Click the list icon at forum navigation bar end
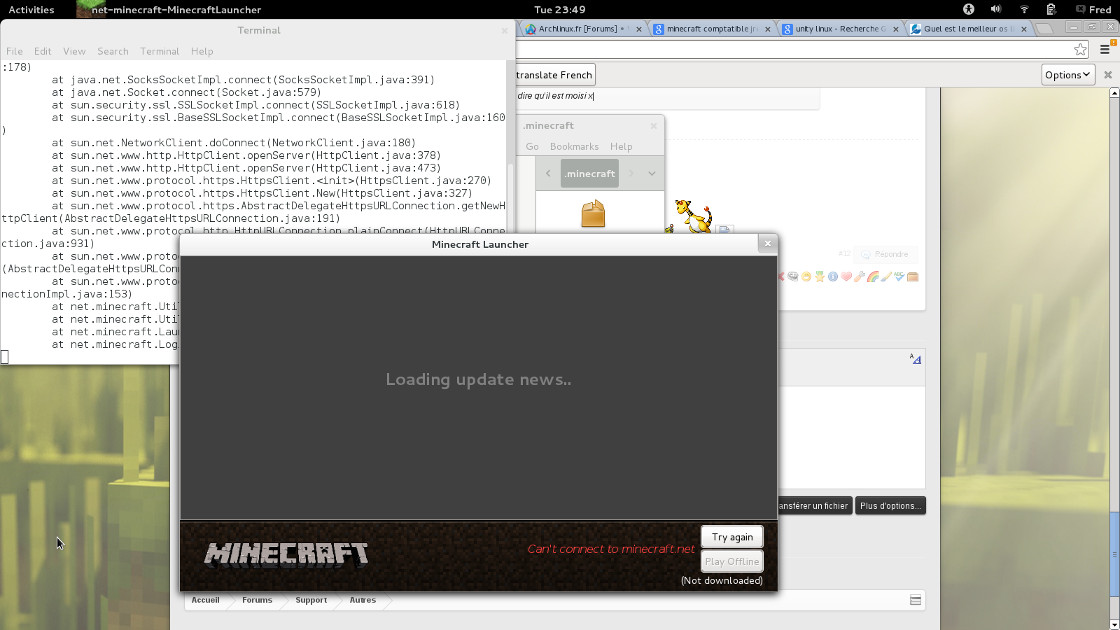The image size is (1120, 630). [x=915, y=601]
